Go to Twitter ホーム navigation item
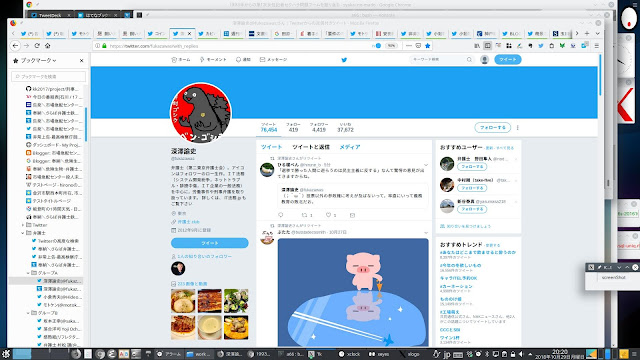 click(181, 60)
